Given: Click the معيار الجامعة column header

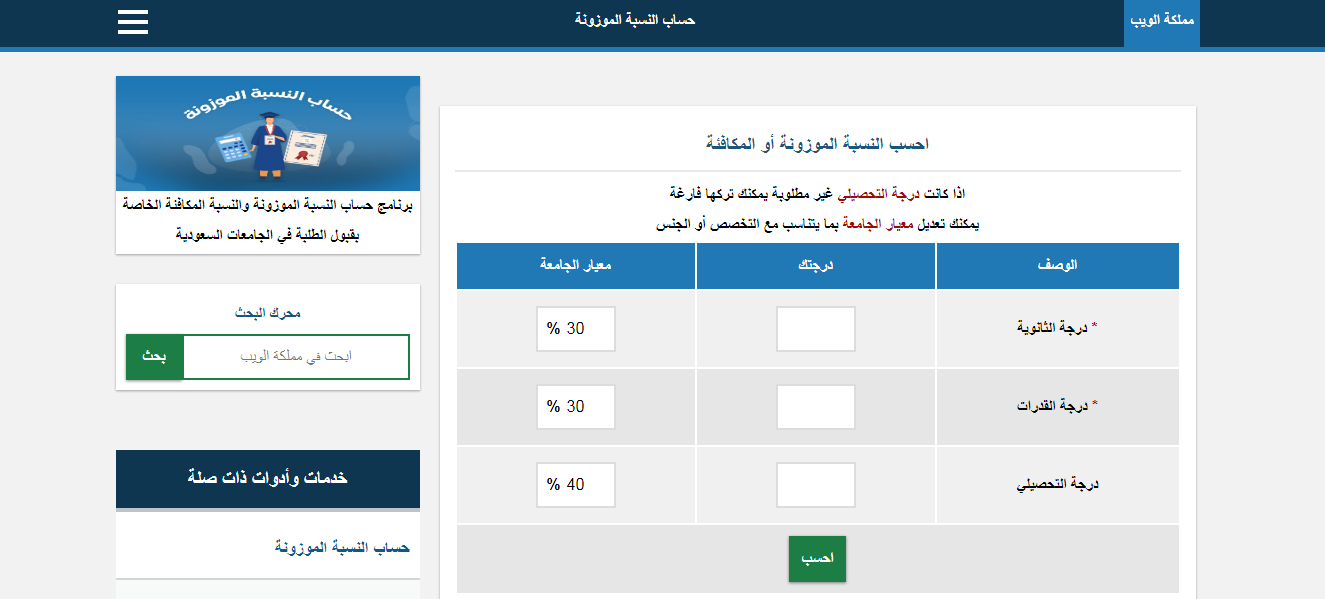Looking at the screenshot, I should click(x=576, y=266).
